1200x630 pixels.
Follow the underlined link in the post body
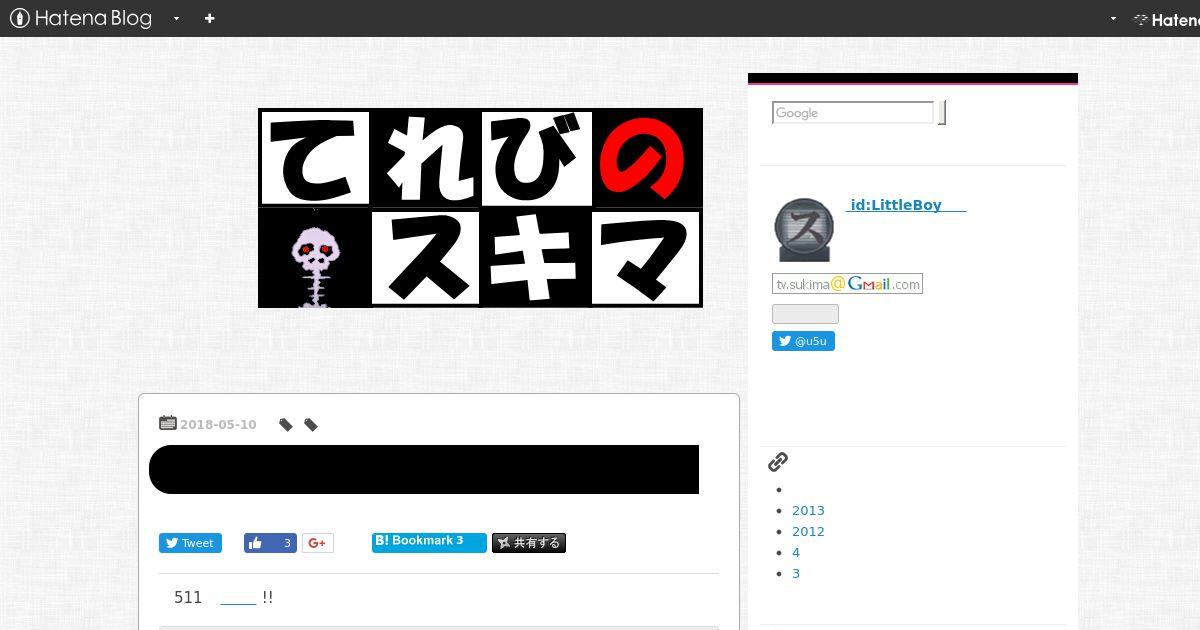[x=238, y=598]
